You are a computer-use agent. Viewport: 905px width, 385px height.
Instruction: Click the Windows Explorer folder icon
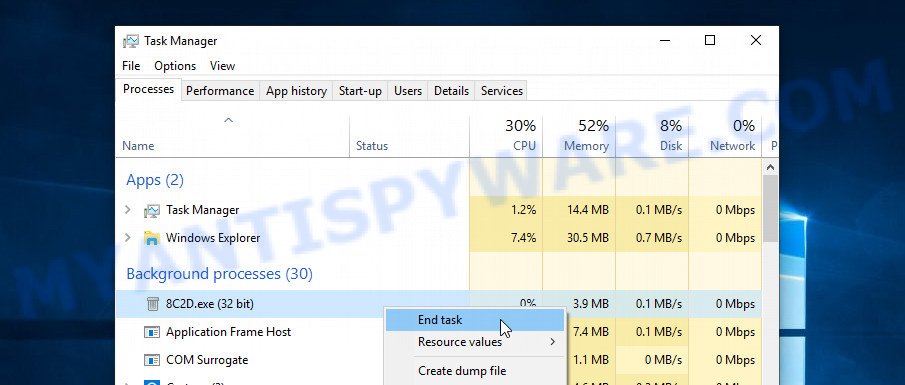click(152, 238)
